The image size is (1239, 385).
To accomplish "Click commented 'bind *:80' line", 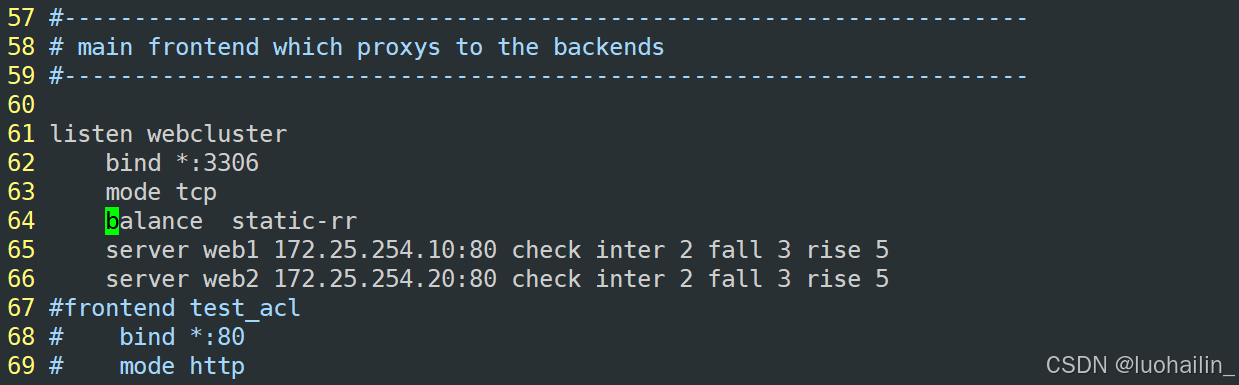I will (x=147, y=336).
